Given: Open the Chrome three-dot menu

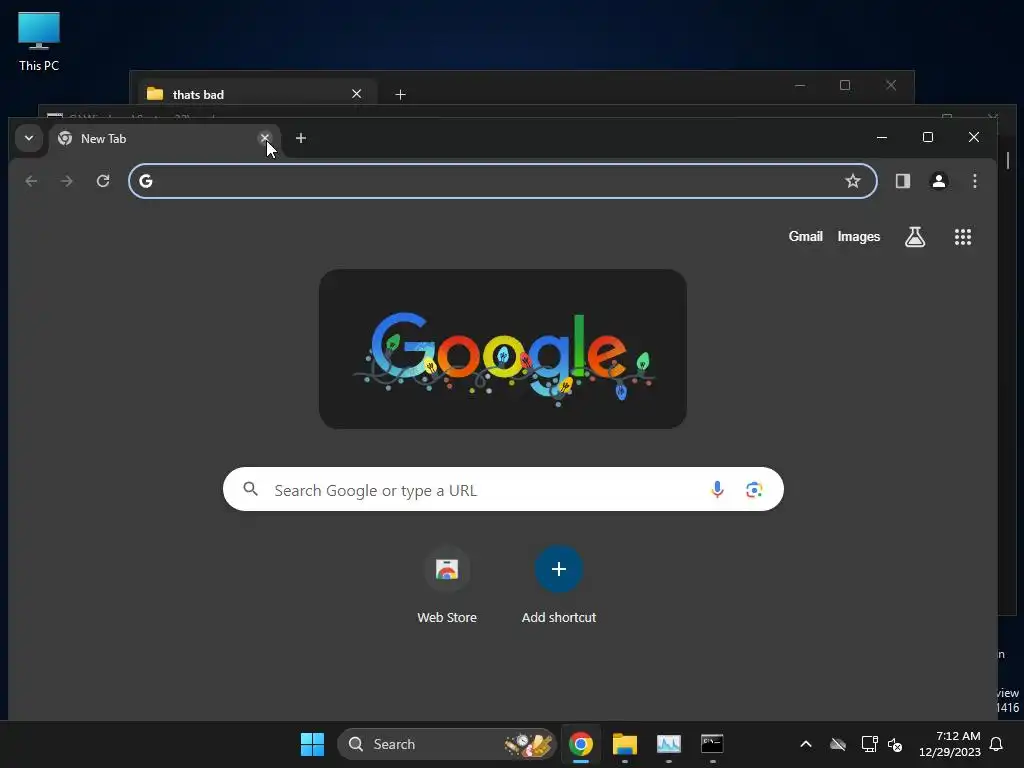Looking at the screenshot, I should point(974,181).
